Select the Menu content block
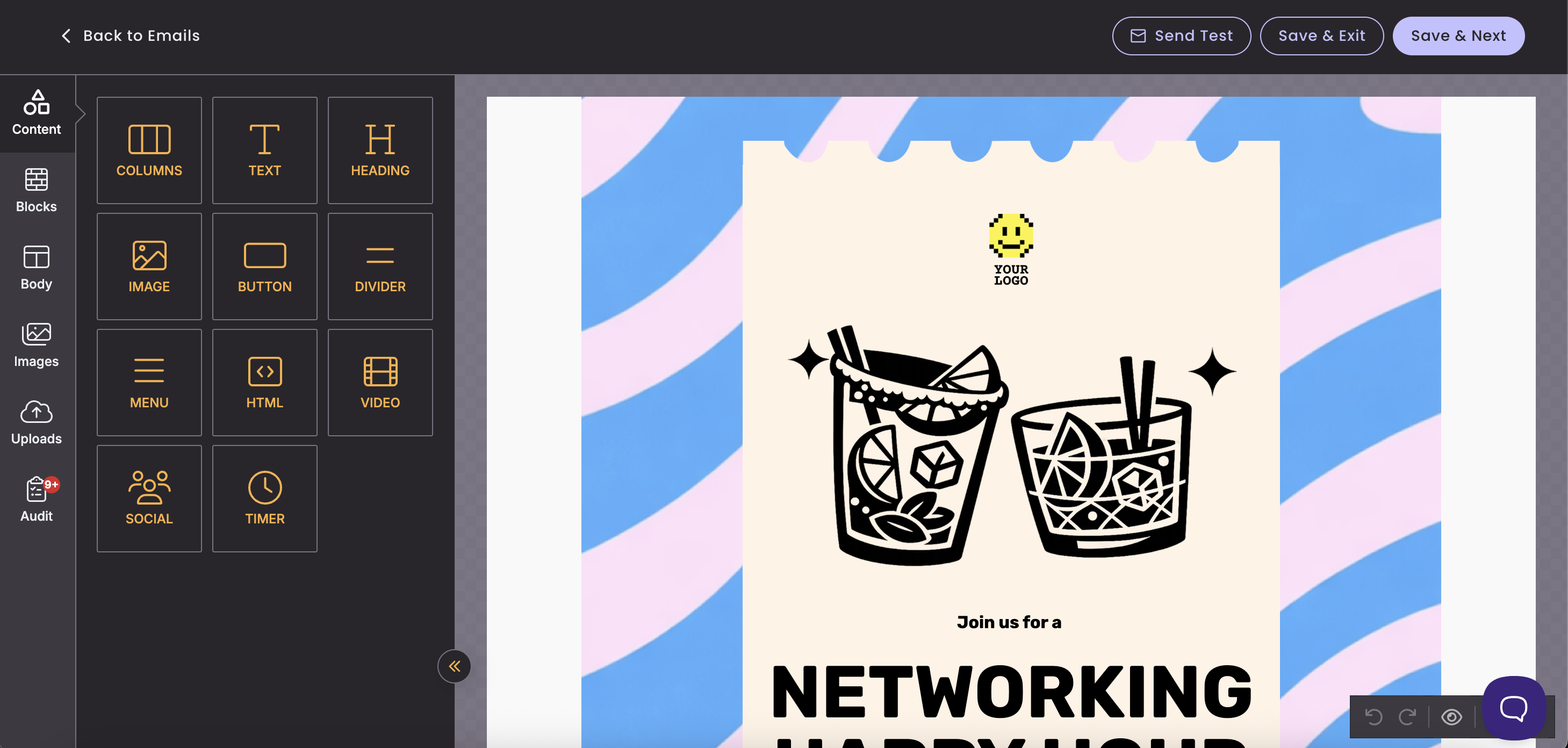Image resolution: width=1568 pixels, height=748 pixels. click(149, 382)
